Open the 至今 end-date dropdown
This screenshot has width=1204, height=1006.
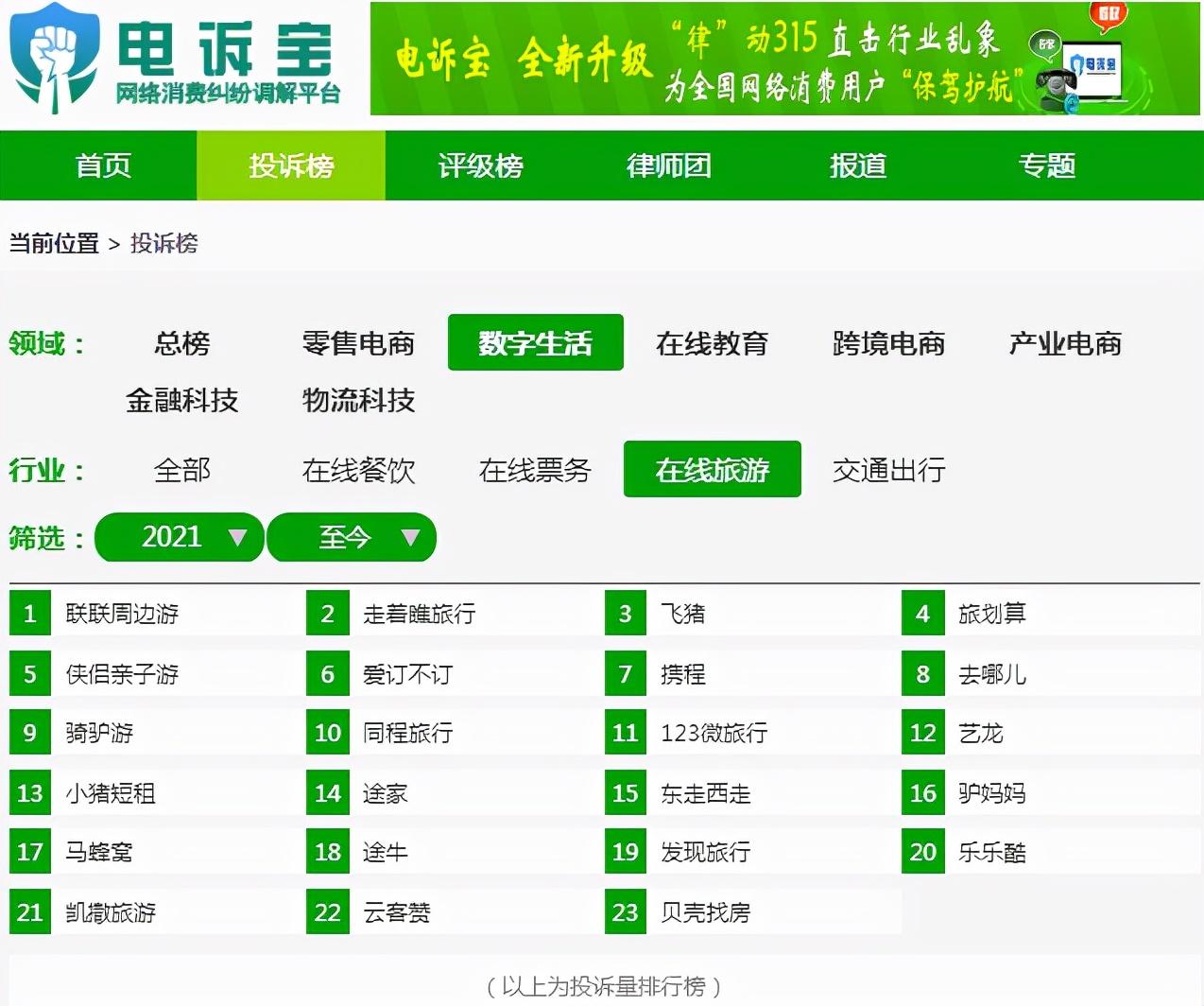(x=352, y=537)
